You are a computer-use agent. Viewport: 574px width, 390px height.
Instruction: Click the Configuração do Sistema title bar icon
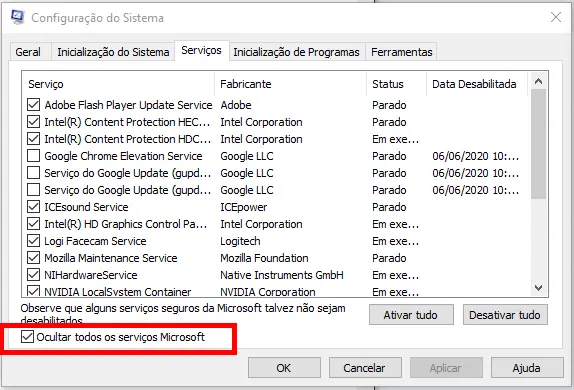coord(17,17)
